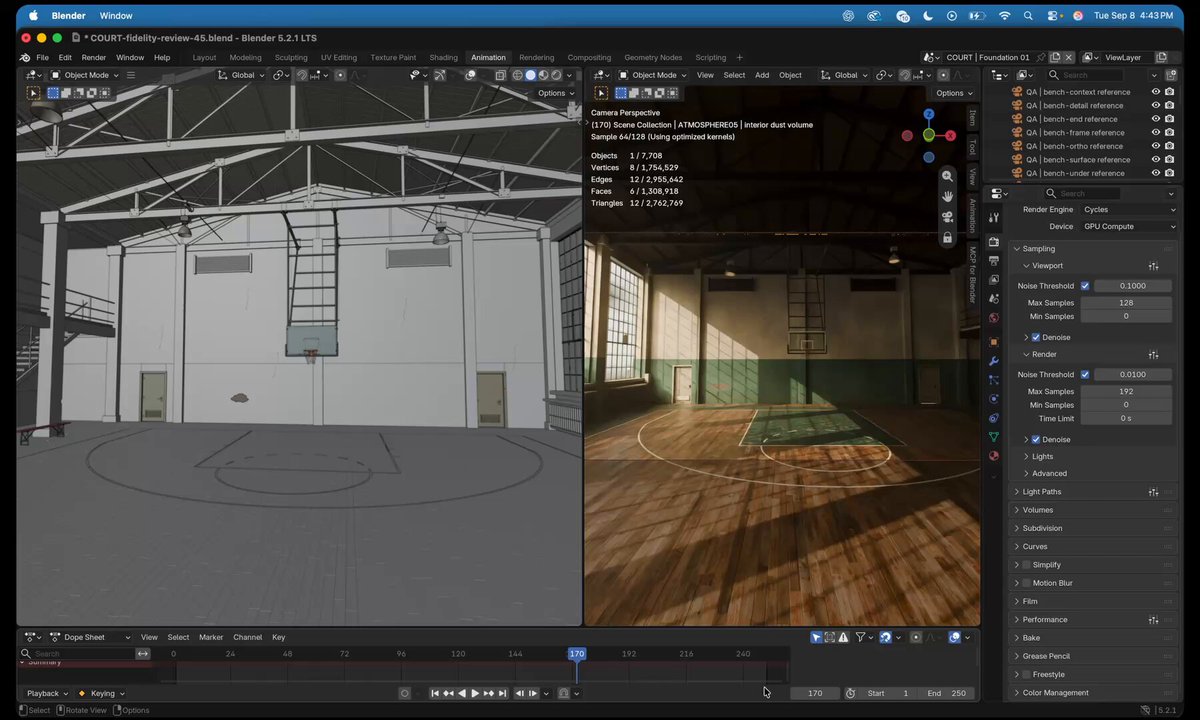This screenshot has height=720, width=1200.
Task: Open the Render properties tab icon
Action: 994,242
